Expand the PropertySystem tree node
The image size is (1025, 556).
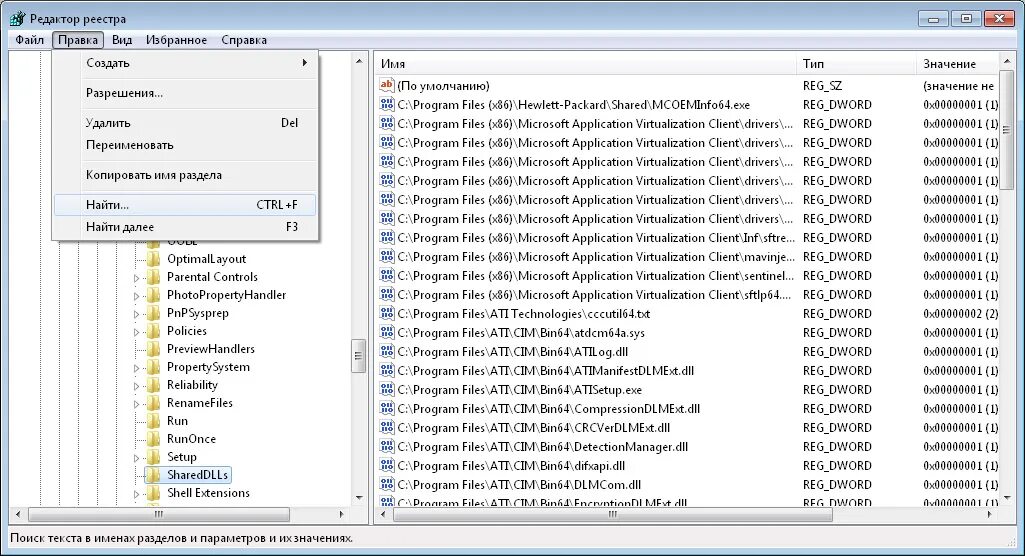tap(137, 368)
